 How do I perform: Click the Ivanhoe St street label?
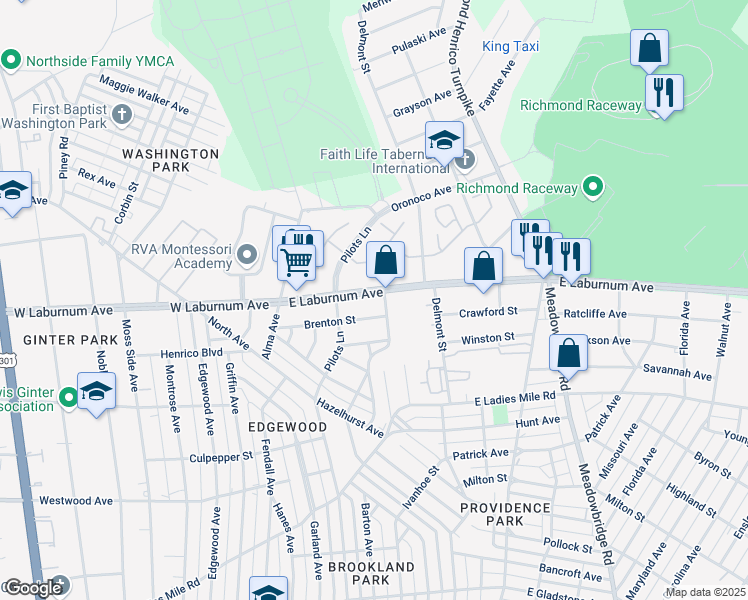click(x=420, y=487)
